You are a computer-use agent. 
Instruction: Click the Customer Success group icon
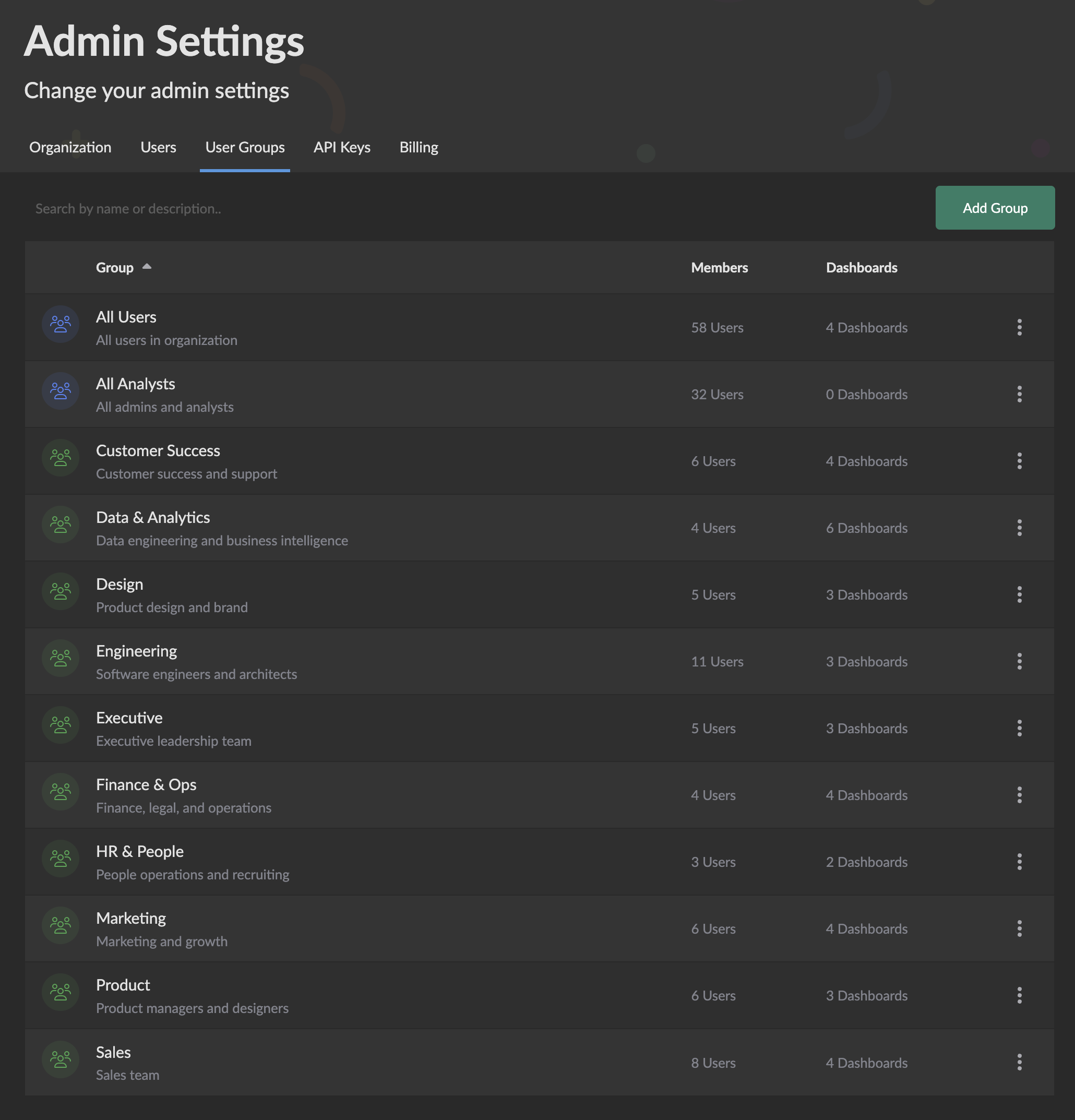pos(60,458)
